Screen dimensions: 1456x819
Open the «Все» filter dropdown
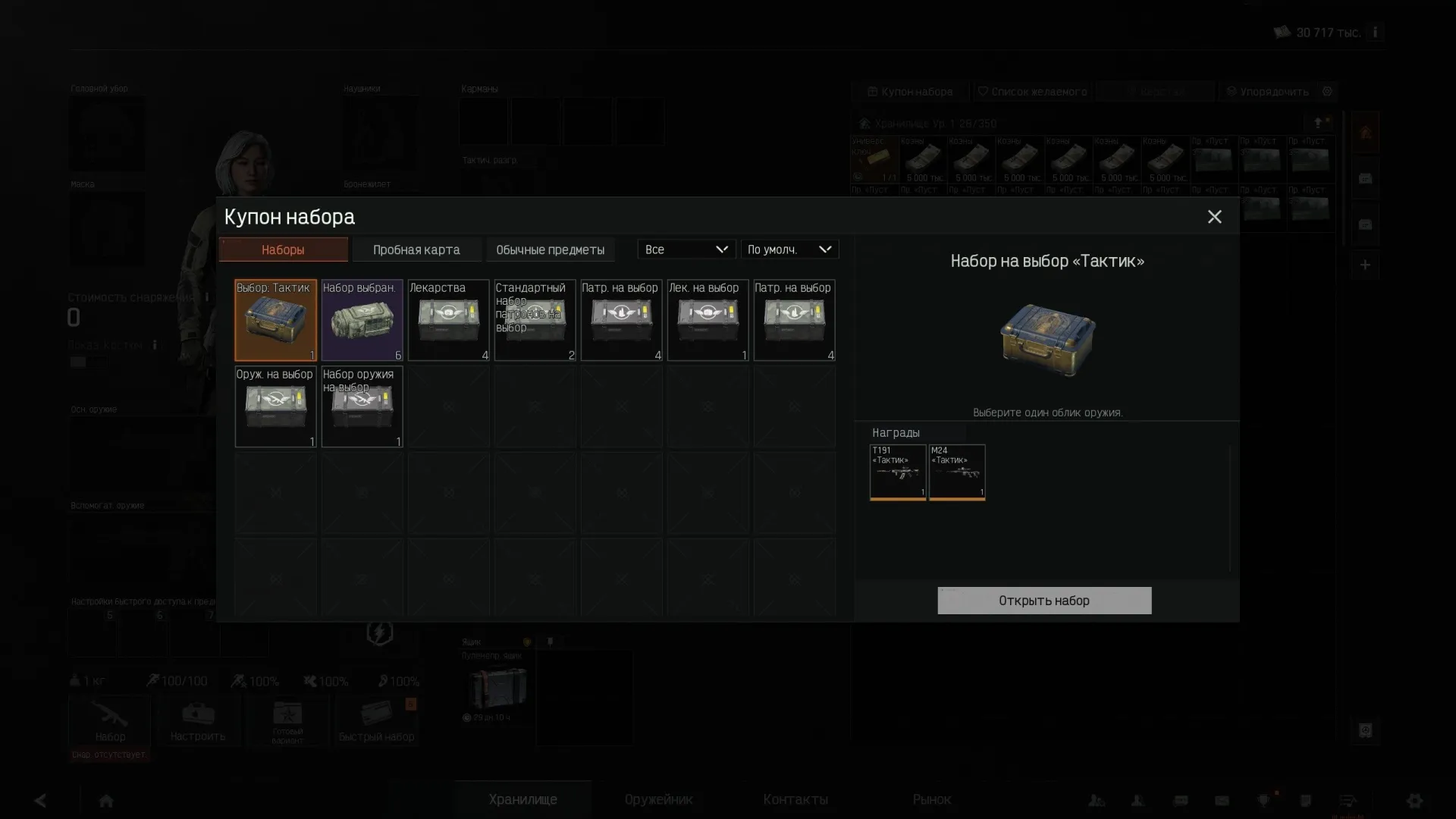686,249
